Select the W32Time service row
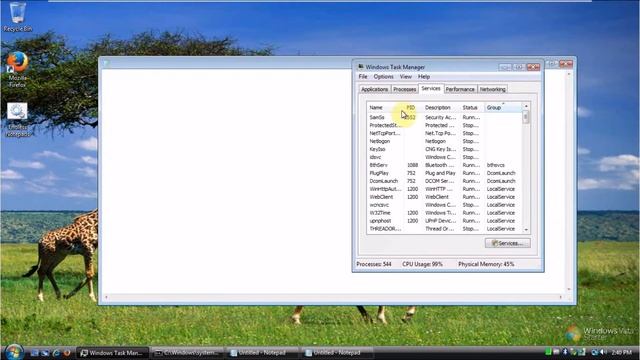This screenshot has width=640, height=360. (x=444, y=213)
